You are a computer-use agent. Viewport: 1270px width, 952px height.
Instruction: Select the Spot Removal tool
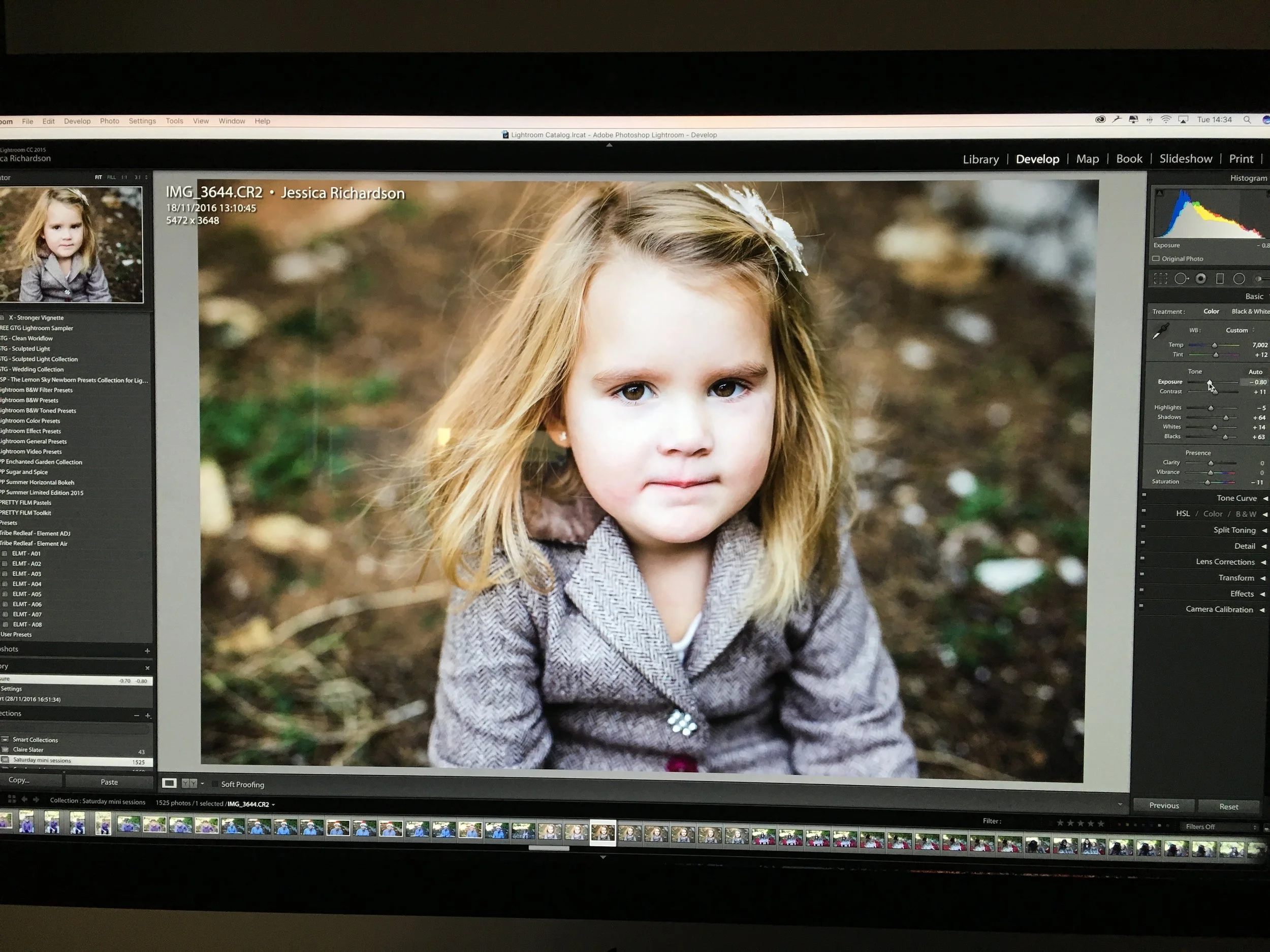pos(1181,279)
